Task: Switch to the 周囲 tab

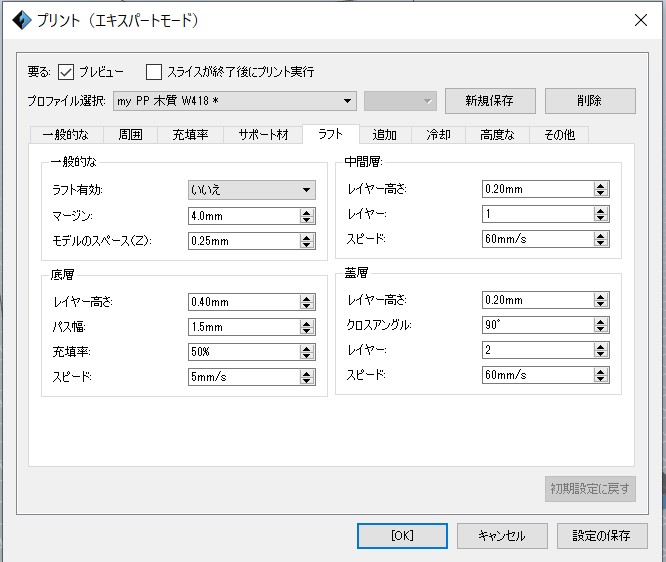Action: tap(130, 135)
